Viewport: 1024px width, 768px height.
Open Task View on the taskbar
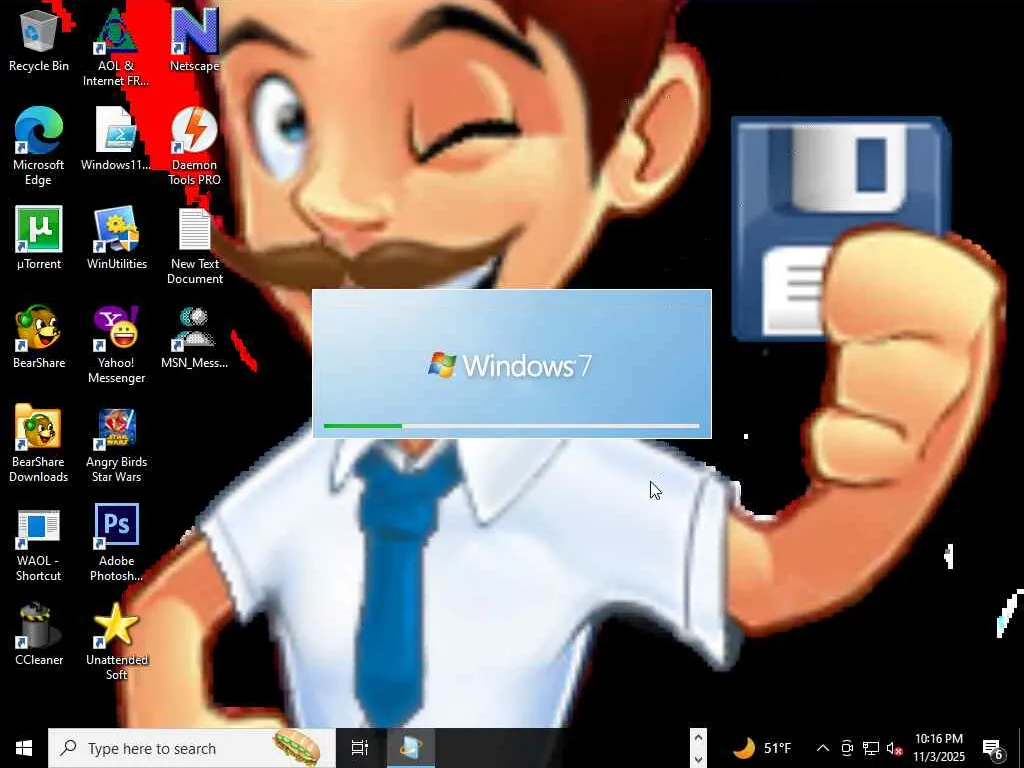[x=360, y=748]
